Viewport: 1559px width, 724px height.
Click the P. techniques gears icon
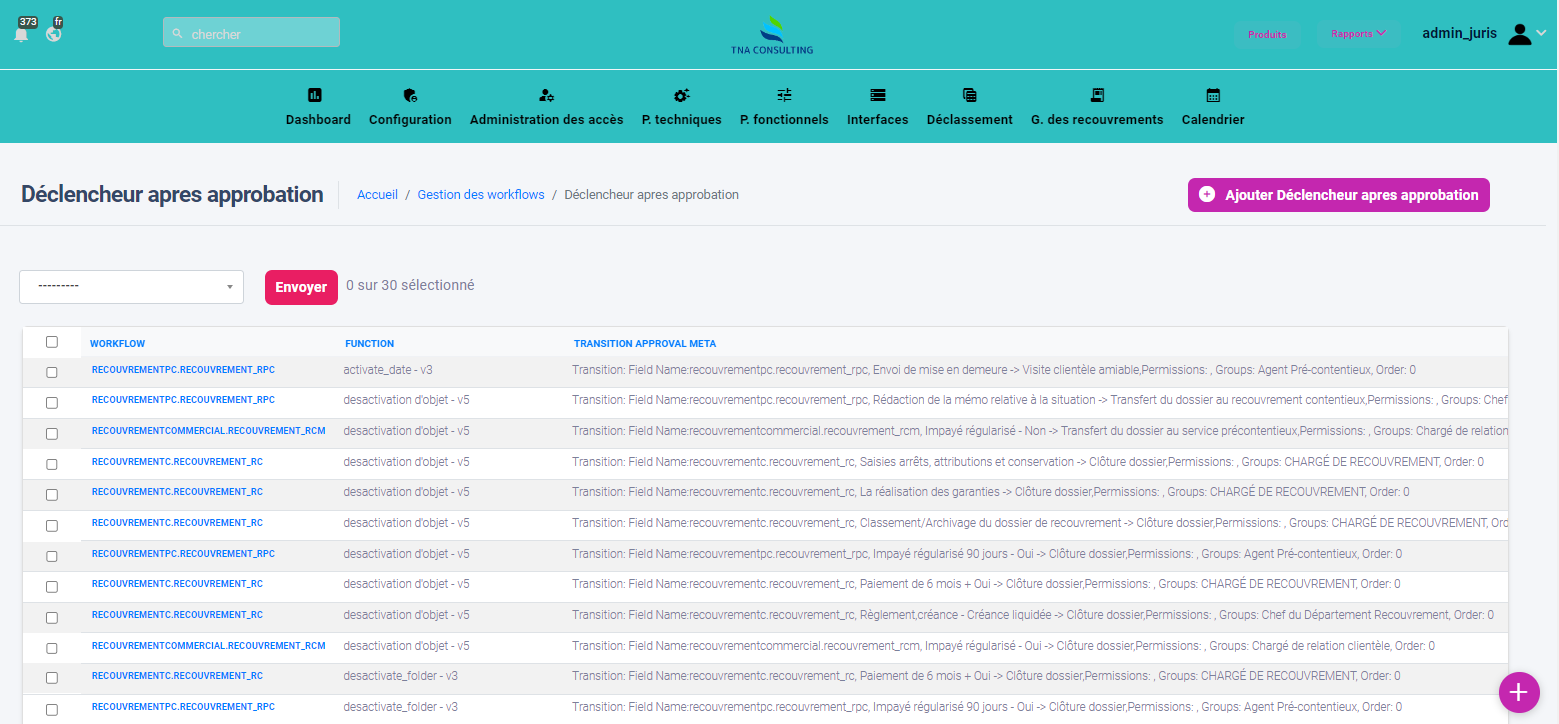[x=681, y=95]
